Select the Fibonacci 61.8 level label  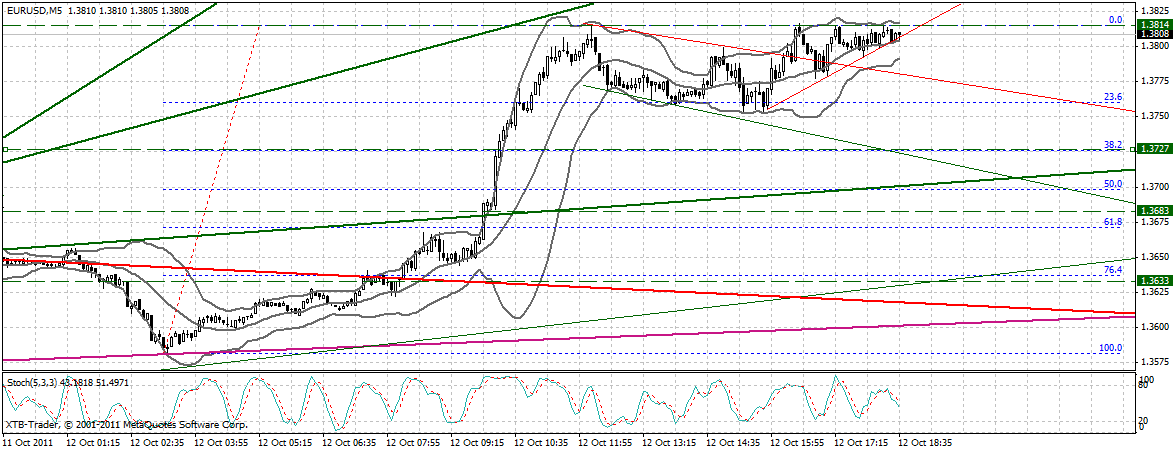coord(1114,222)
